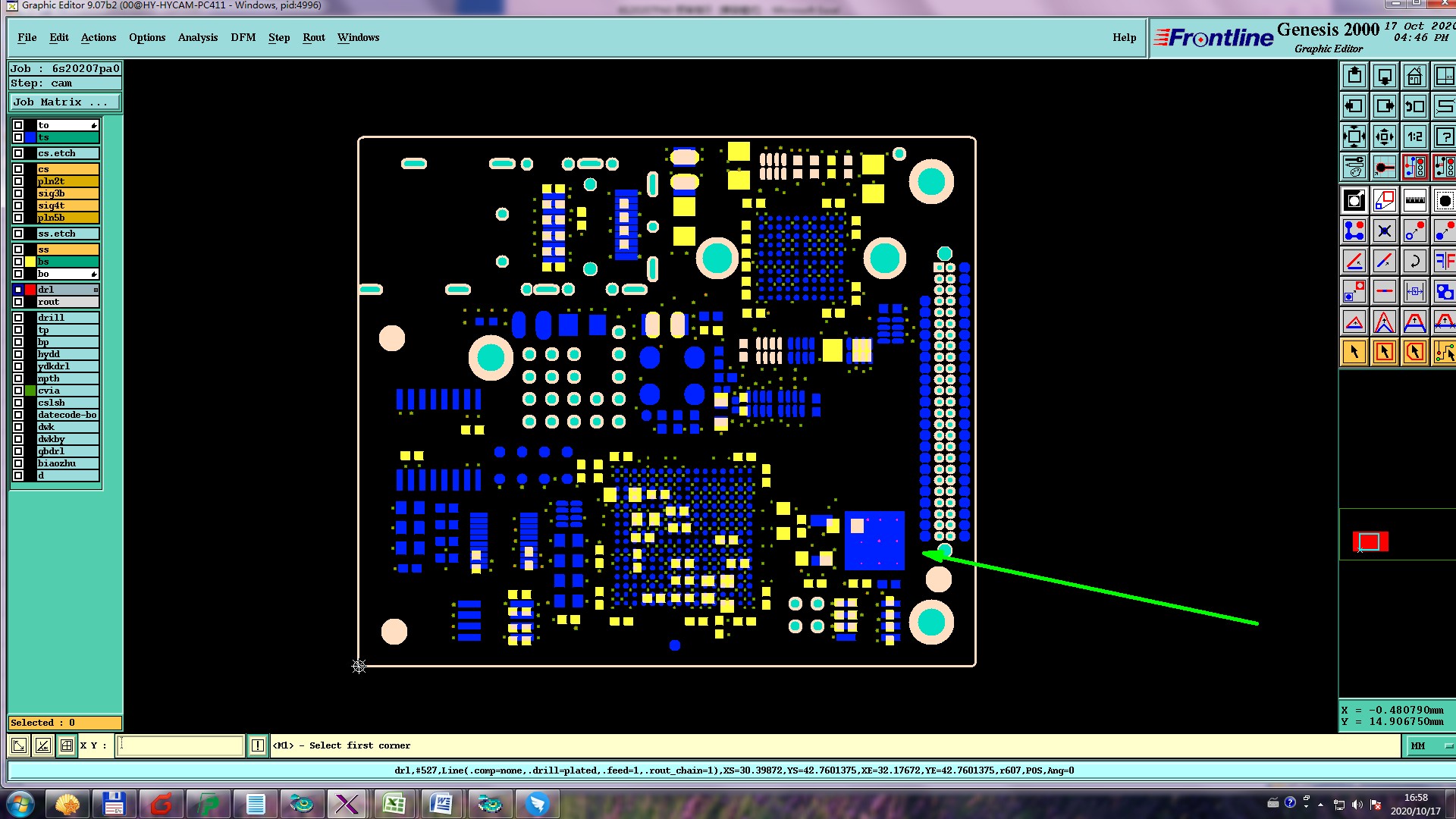
Task: Expand the drl layer options marker
Action: point(96,290)
